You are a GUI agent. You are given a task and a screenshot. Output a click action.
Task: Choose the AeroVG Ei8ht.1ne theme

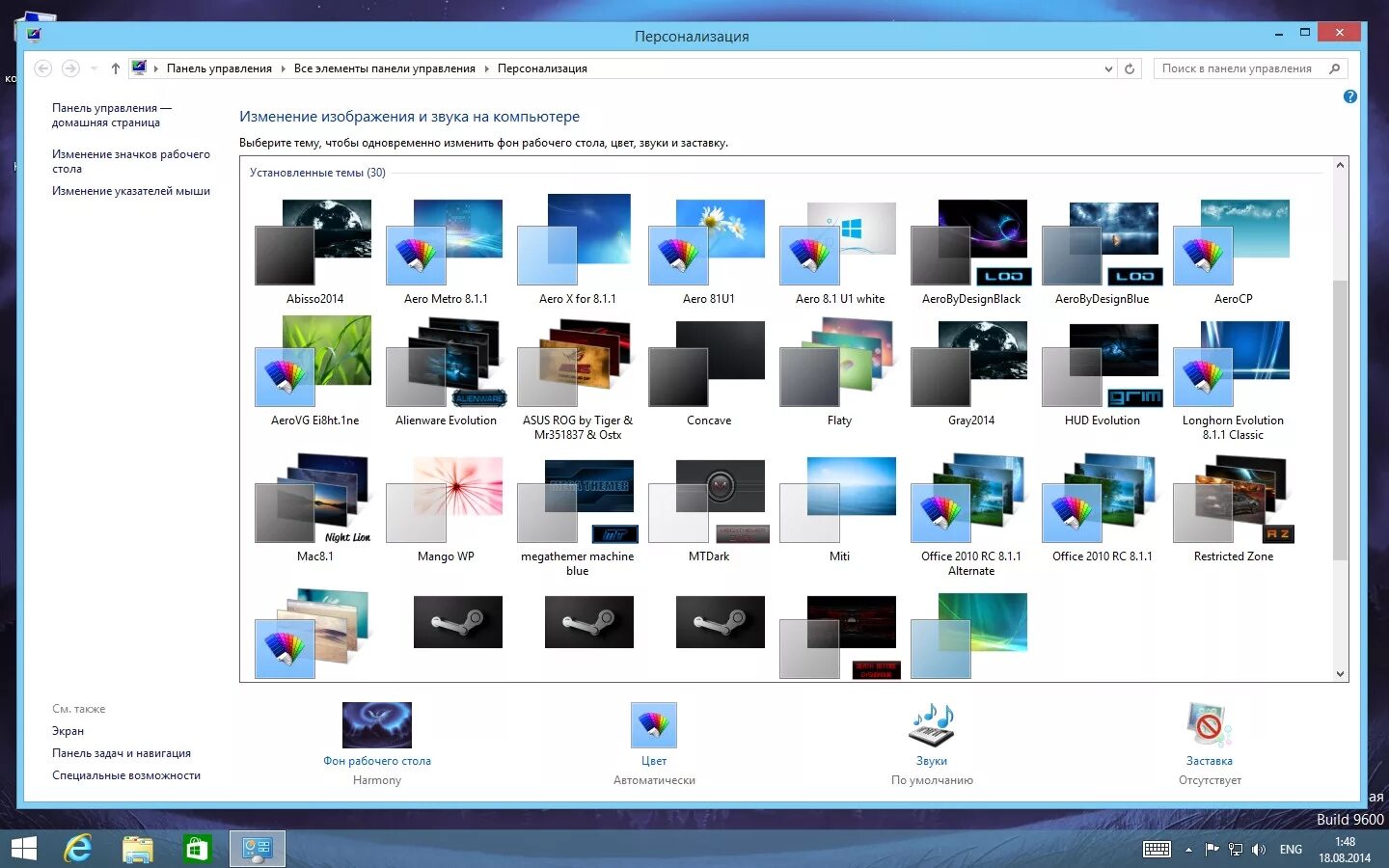(313, 371)
